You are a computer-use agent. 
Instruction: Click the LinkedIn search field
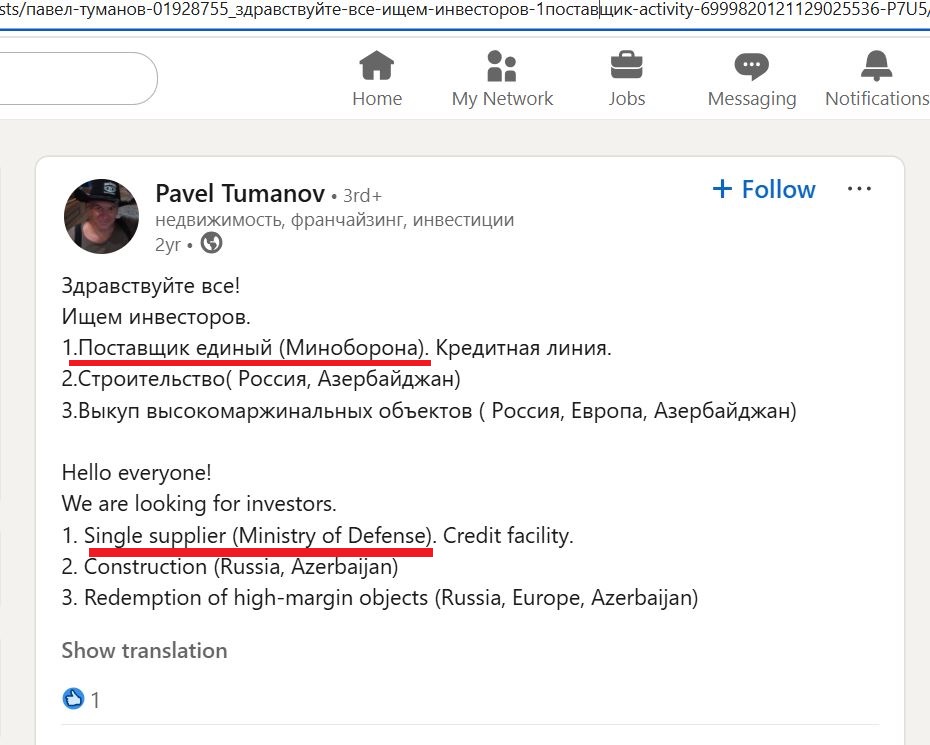[77, 78]
